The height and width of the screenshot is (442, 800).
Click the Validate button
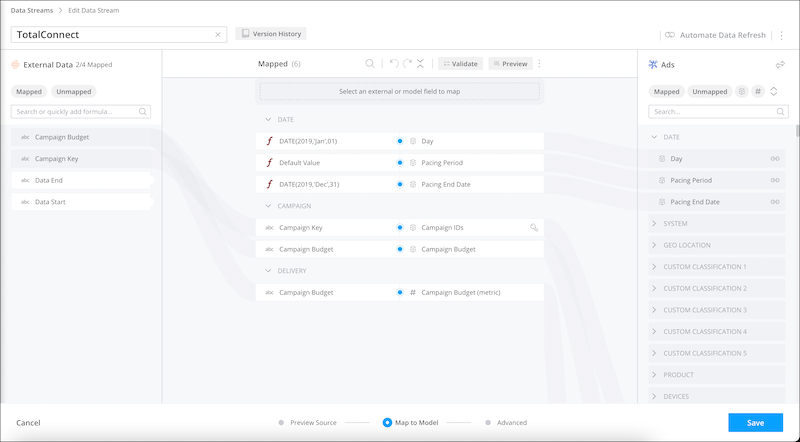(x=460, y=64)
